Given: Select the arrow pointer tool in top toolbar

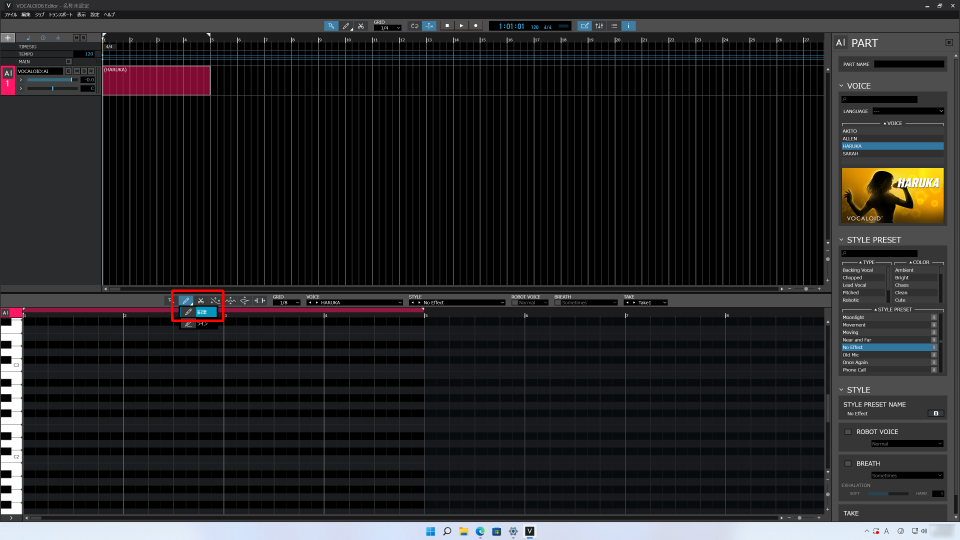Looking at the screenshot, I should 331,26.
